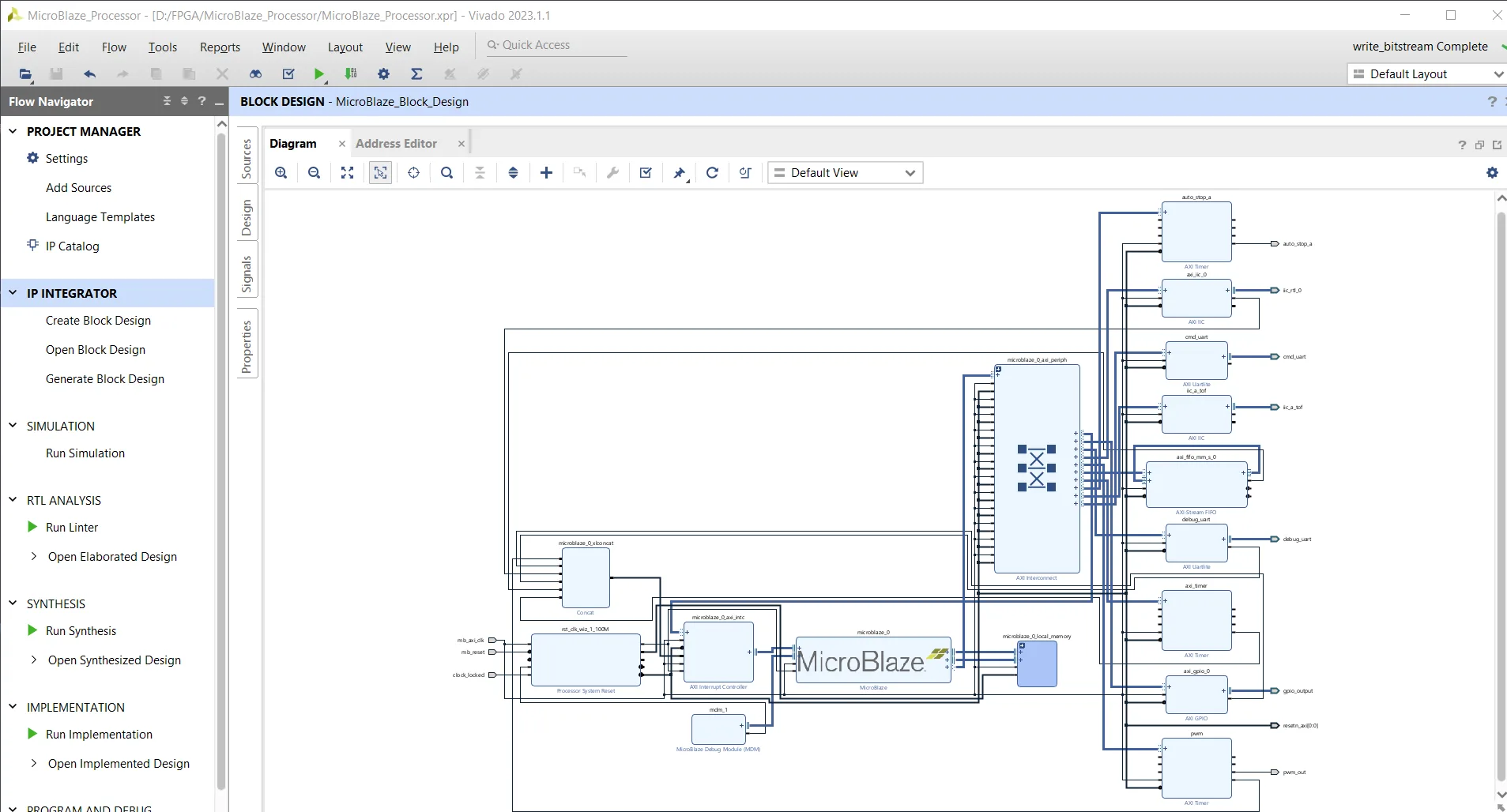The width and height of the screenshot is (1507, 812).
Task: Click the Generate Bitstream icon in toolbar
Action: tap(351, 74)
